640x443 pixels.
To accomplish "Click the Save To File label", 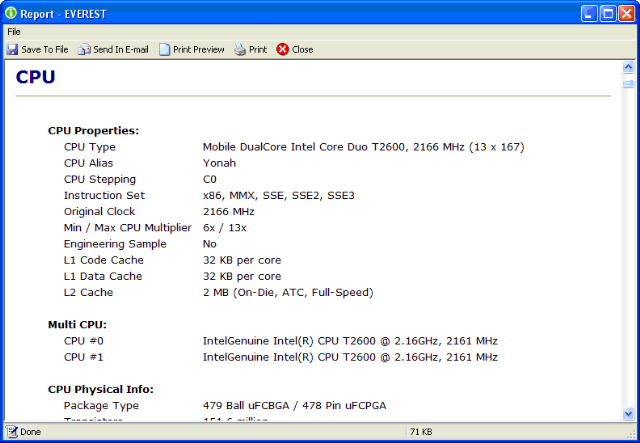I will pyautogui.click(x=45, y=50).
